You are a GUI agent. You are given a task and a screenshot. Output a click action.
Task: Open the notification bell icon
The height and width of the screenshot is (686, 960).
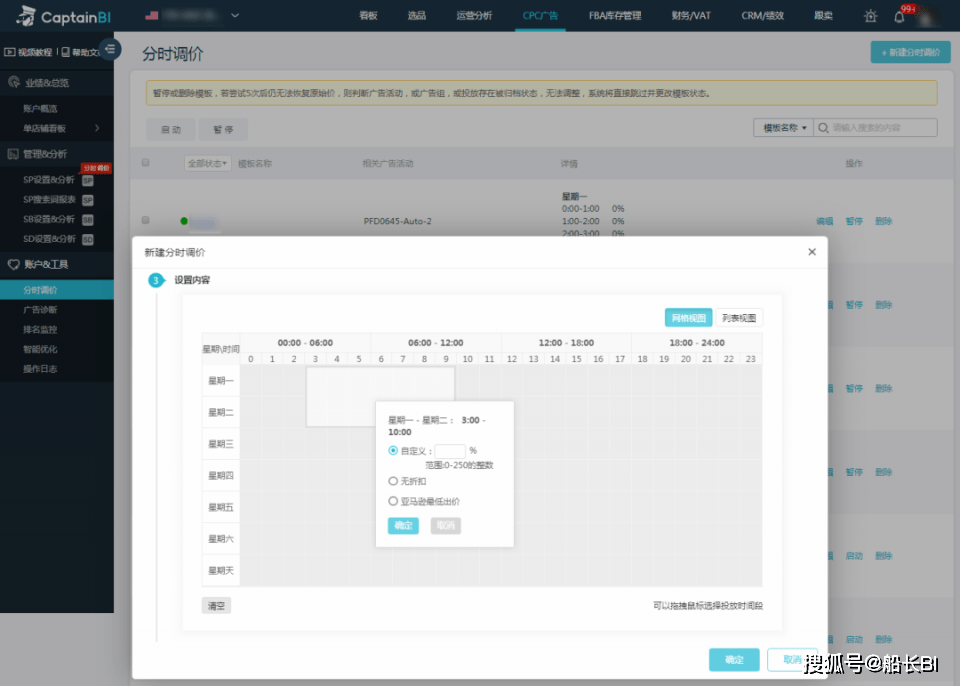(x=899, y=17)
